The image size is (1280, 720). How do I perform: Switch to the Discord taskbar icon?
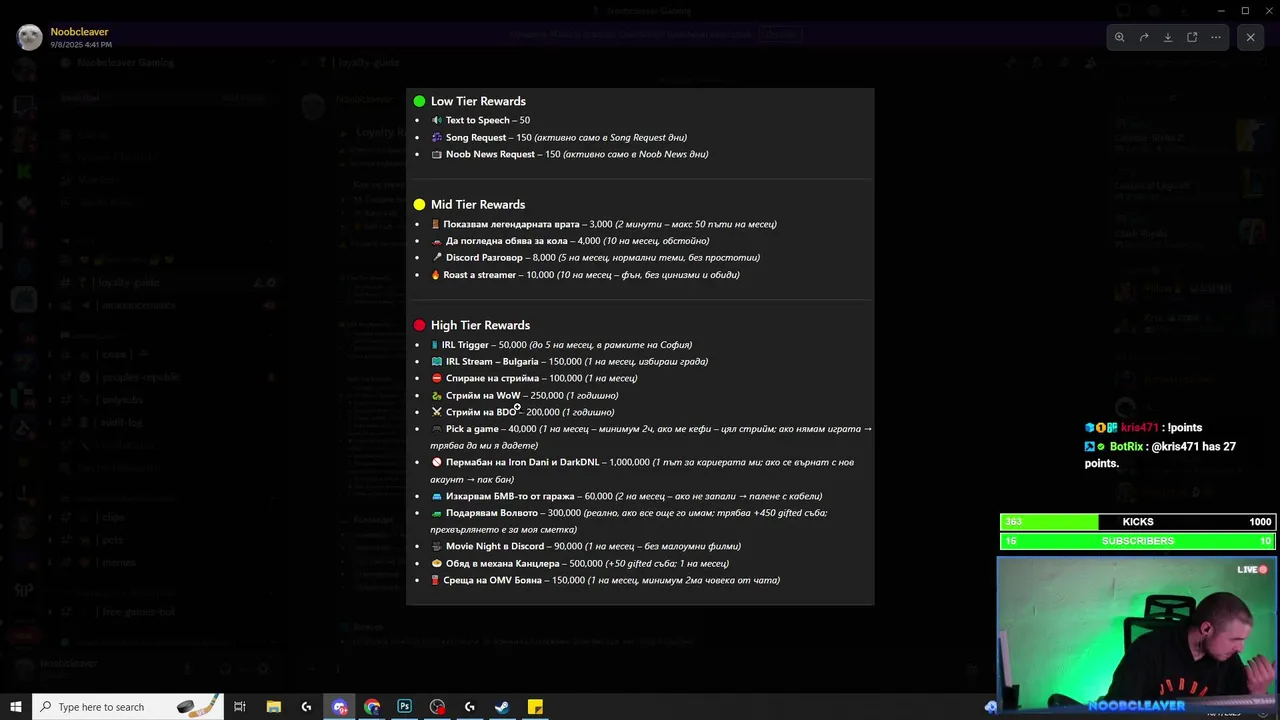[340, 707]
